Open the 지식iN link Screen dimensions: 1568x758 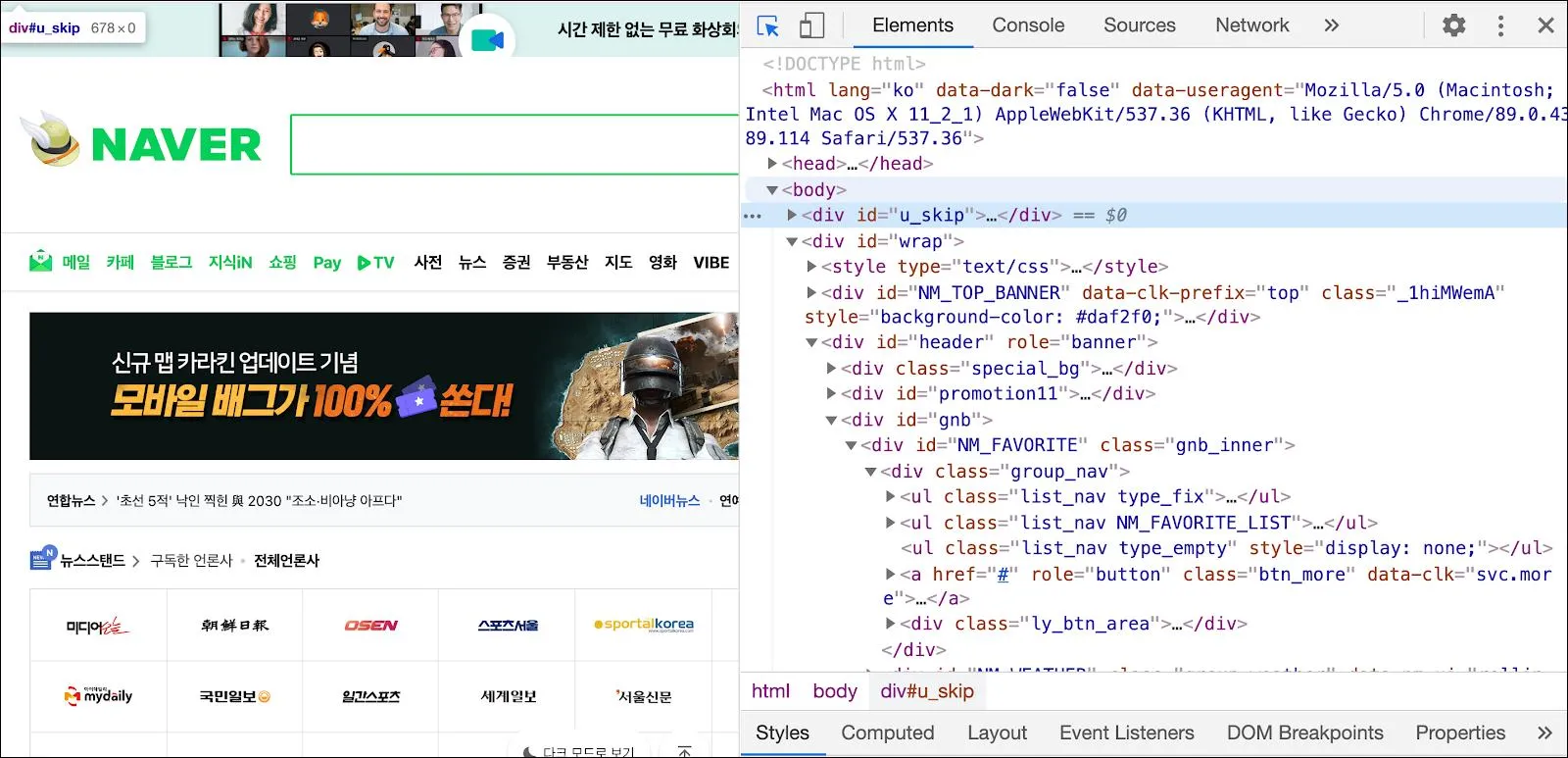tap(230, 262)
